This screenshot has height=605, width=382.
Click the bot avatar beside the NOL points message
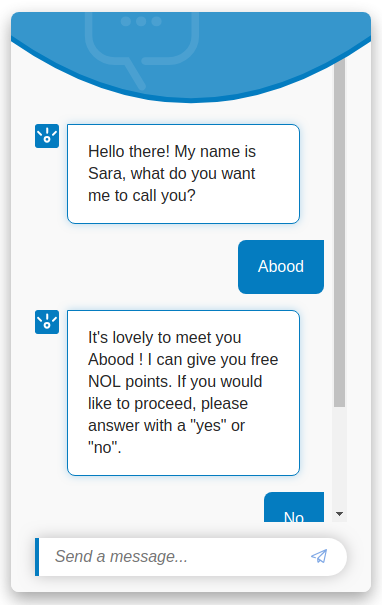pyautogui.click(x=47, y=322)
